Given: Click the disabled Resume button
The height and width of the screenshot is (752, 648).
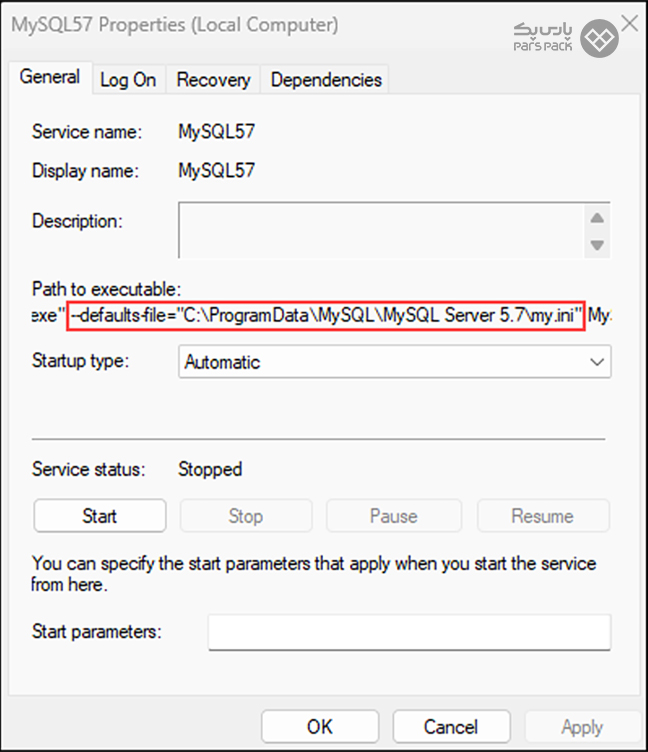Looking at the screenshot, I should pos(543,516).
